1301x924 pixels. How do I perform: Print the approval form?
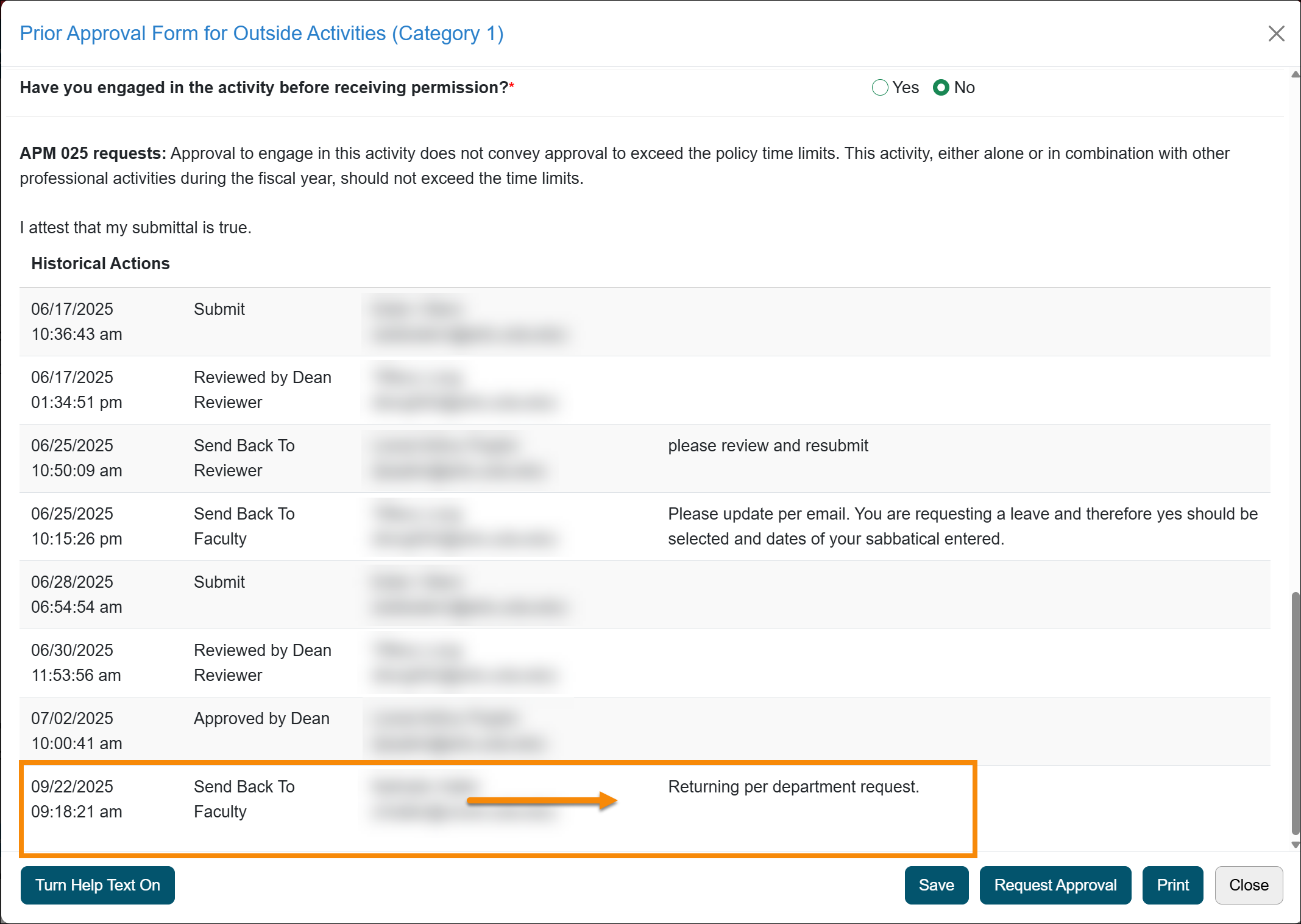tap(1172, 885)
